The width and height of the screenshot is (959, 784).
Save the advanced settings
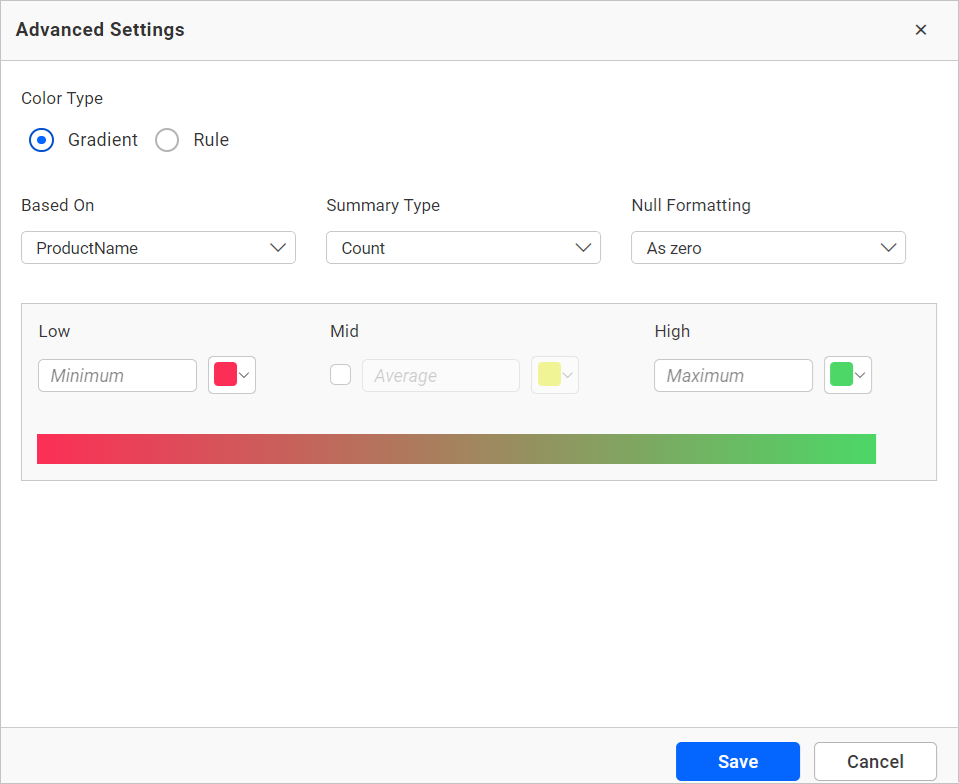pyautogui.click(x=737, y=761)
